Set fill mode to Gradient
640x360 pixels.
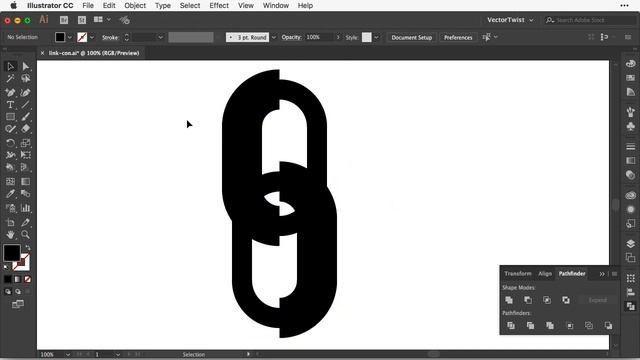tap(18, 279)
